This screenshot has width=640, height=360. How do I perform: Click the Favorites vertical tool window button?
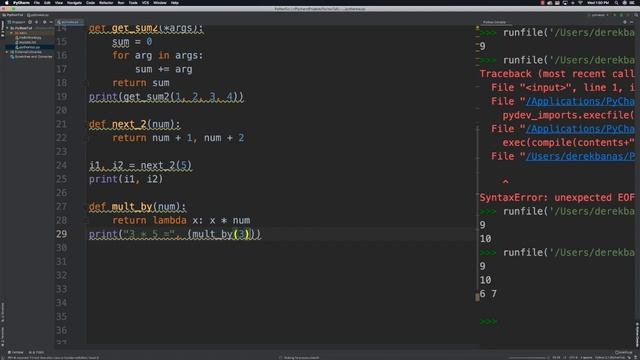(x=2, y=337)
